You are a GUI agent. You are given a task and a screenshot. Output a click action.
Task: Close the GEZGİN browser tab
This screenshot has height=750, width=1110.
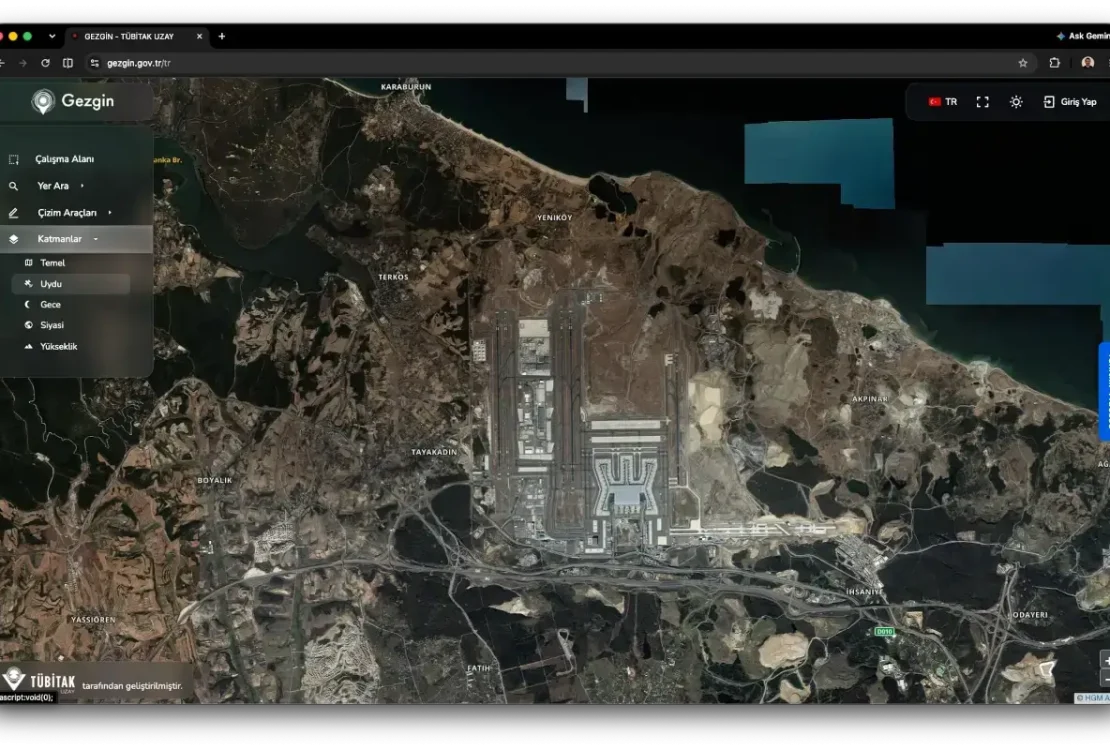(200, 36)
